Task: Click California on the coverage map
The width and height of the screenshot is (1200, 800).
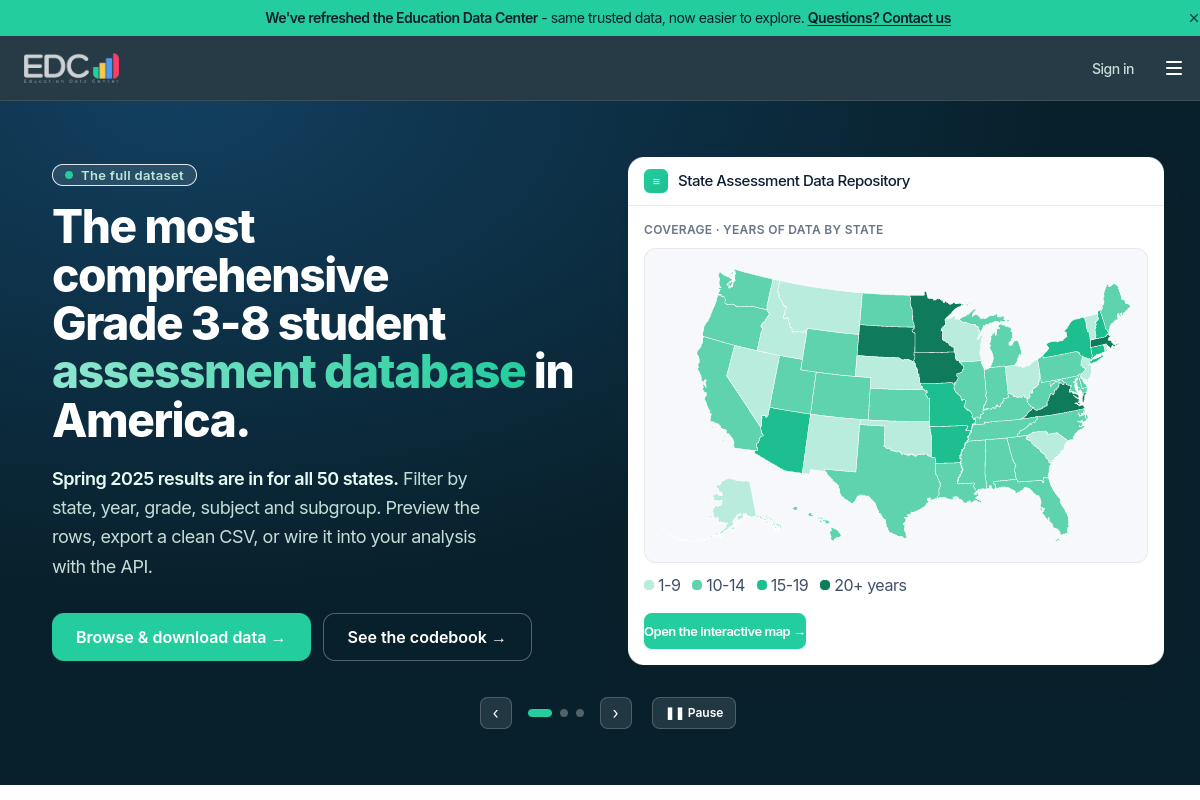Action: coord(725,400)
